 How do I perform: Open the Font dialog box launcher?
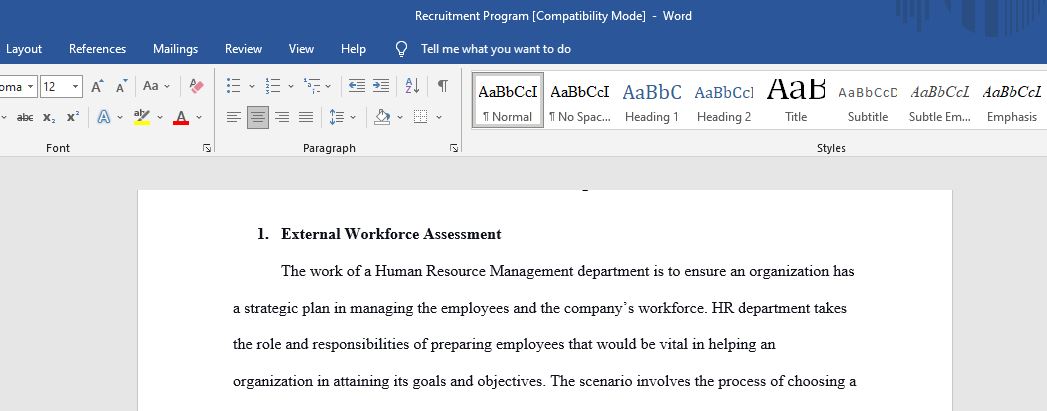[x=207, y=148]
